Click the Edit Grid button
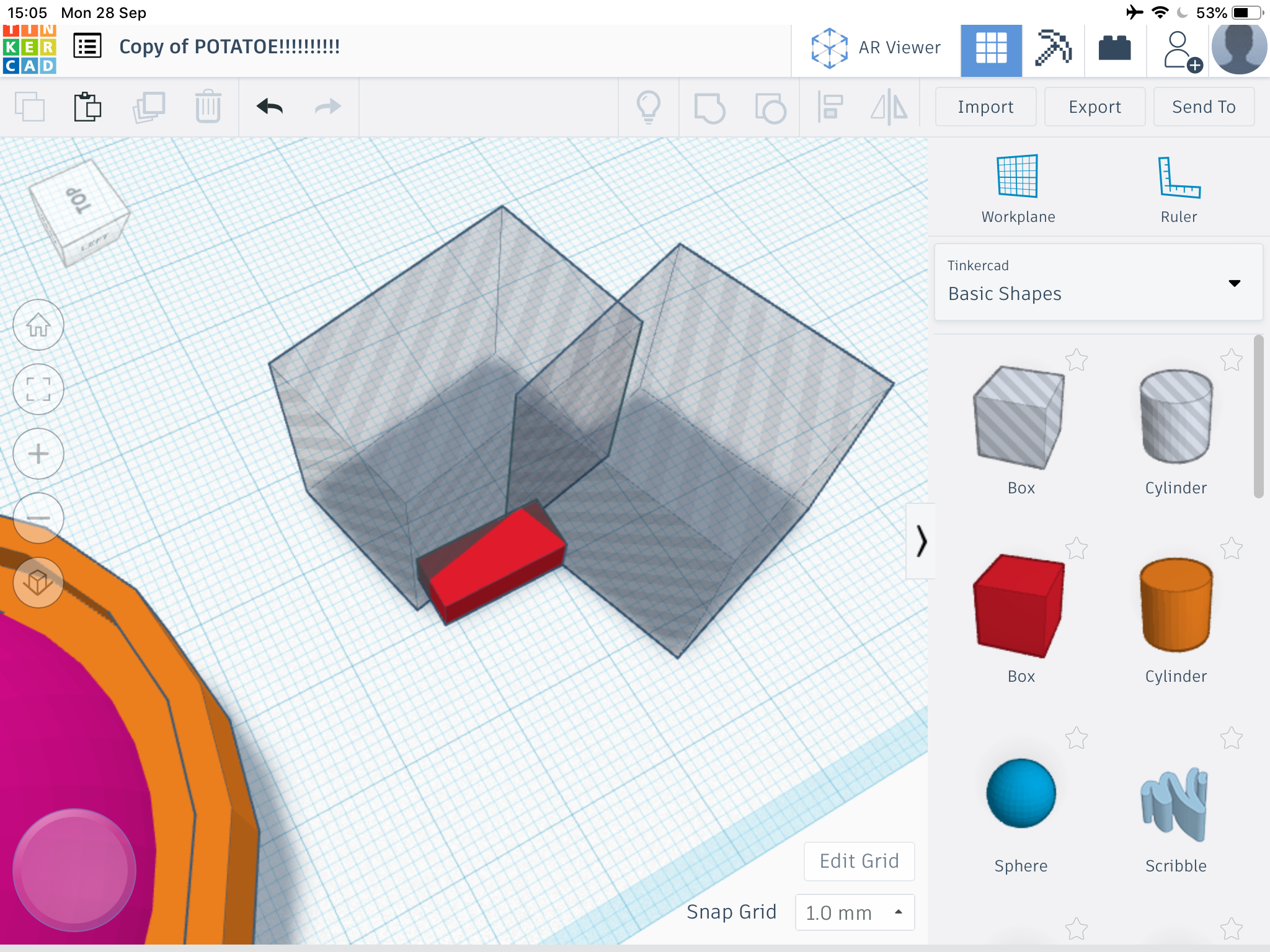Image resolution: width=1270 pixels, height=952 pixels. [859, 861]
